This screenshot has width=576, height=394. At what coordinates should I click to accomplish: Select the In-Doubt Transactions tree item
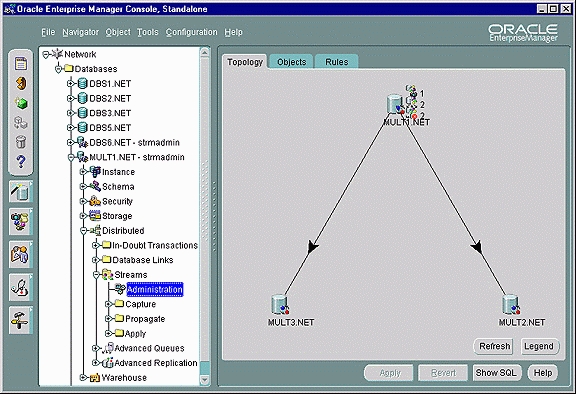(155, 245)
